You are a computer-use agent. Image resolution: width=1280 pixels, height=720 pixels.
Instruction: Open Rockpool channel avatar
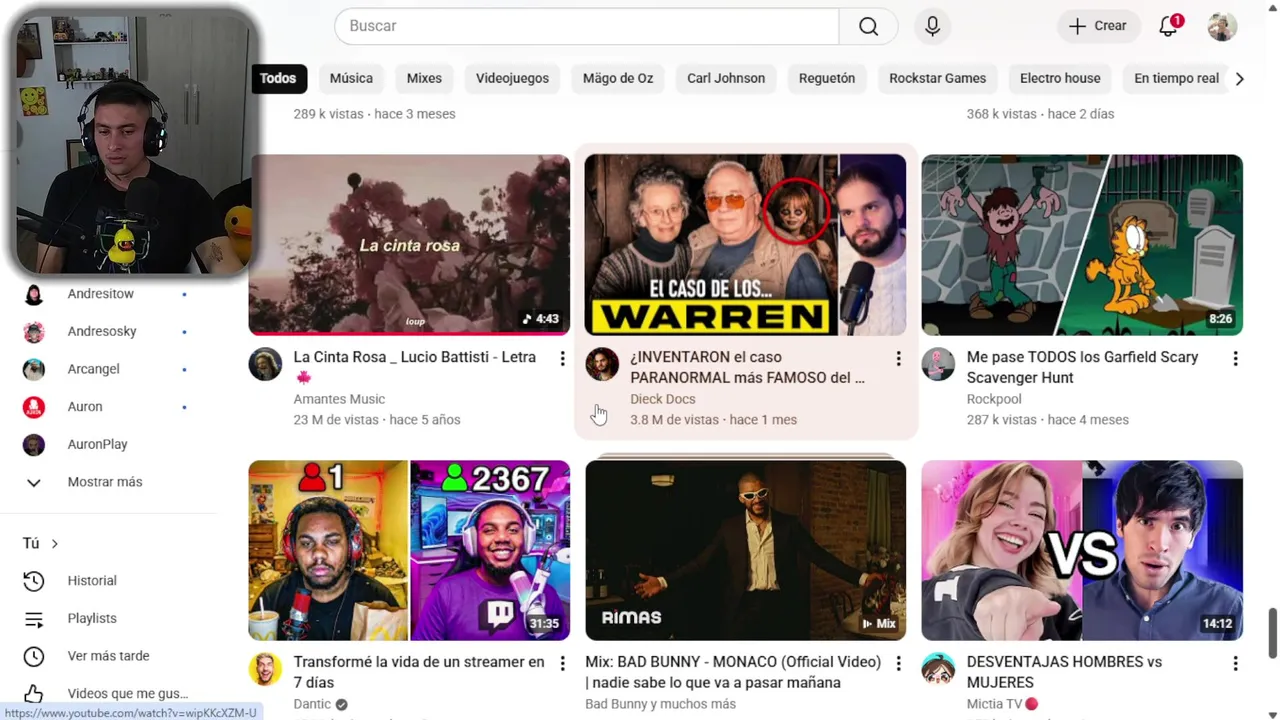[x=938, y=364]
